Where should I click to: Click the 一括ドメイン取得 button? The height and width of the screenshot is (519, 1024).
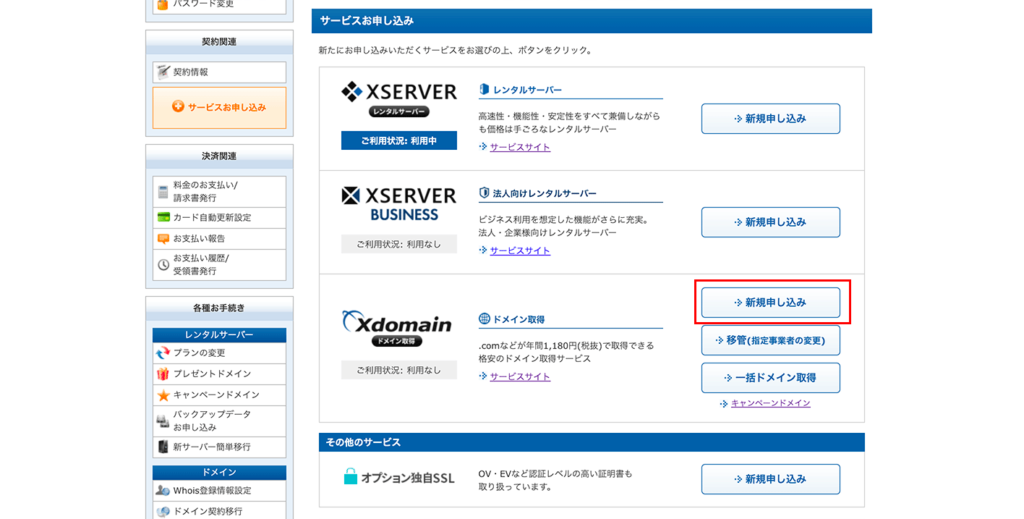click(x=771, y=377)
